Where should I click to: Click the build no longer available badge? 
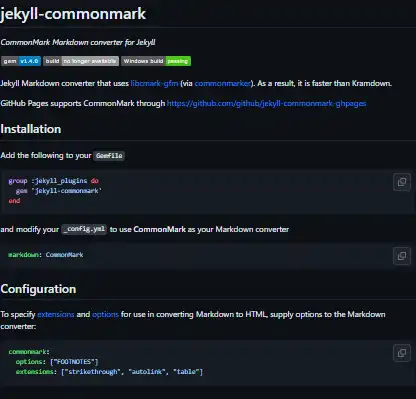coord(81,61)
